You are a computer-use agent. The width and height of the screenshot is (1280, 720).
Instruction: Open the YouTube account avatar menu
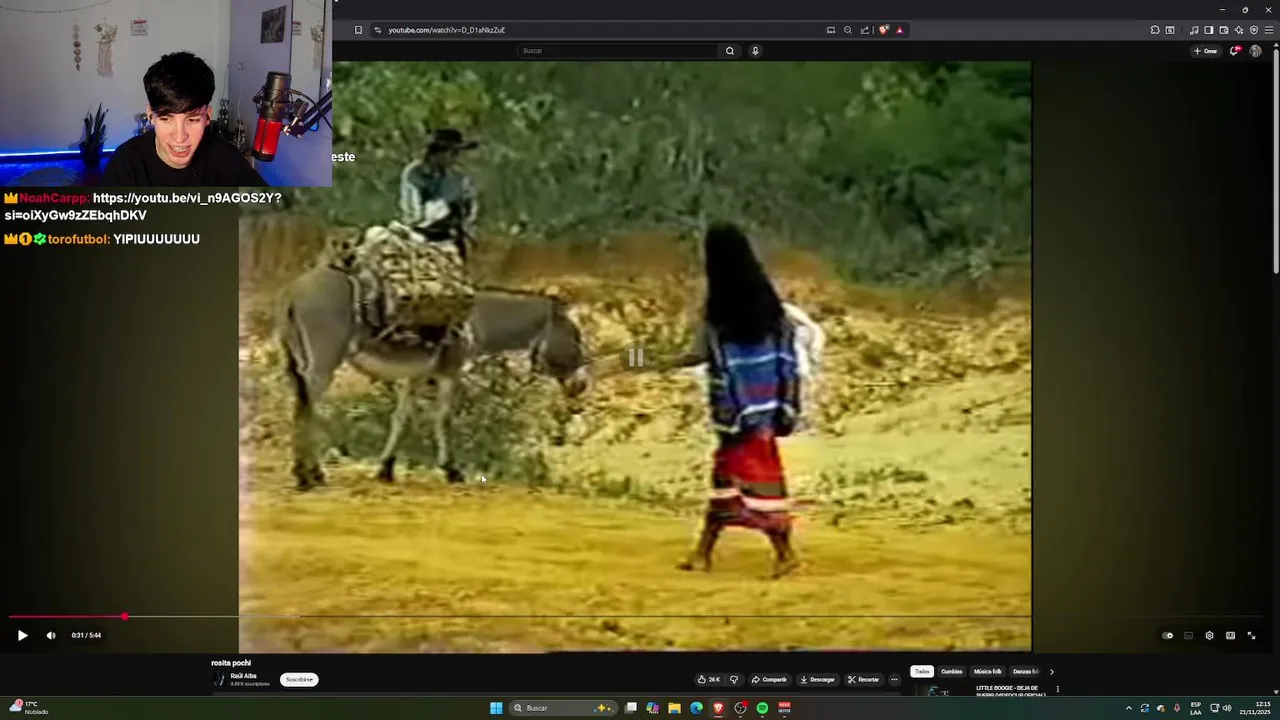pos(1255,51)
